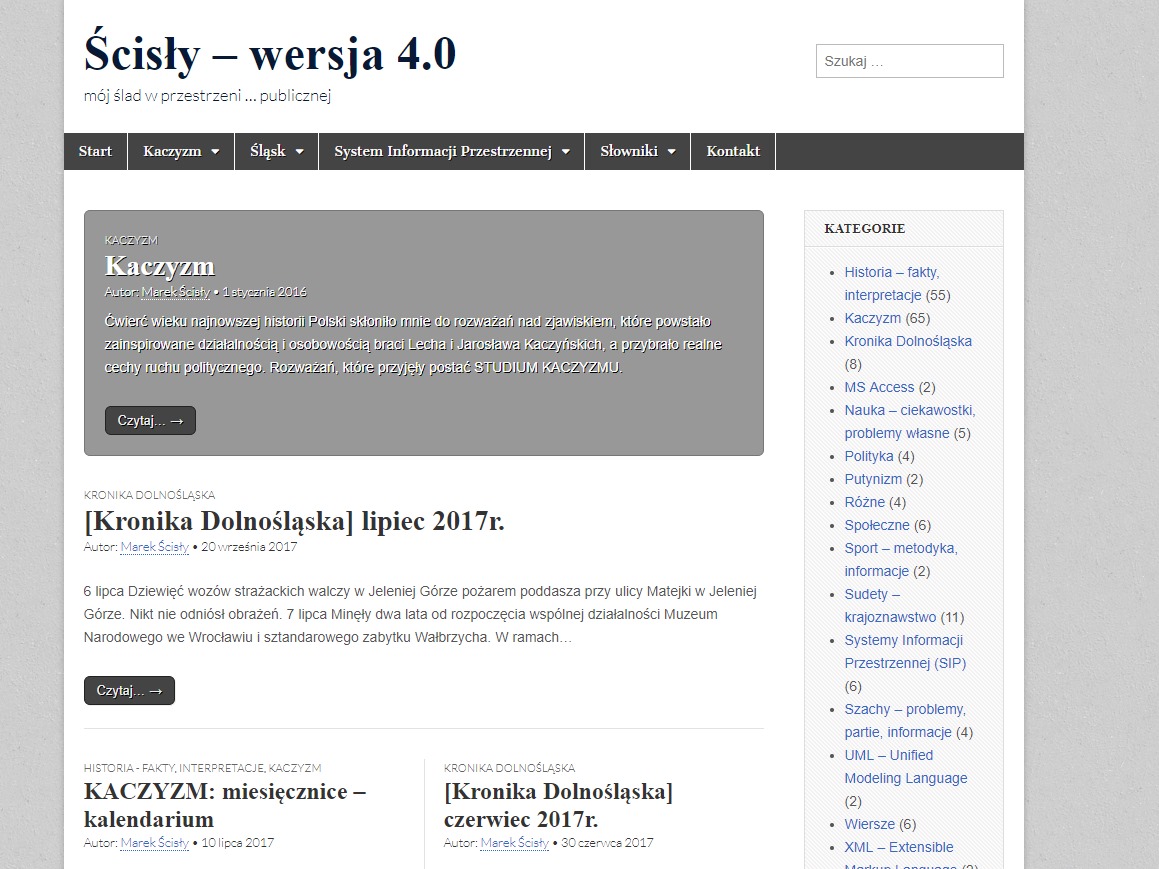
Task: Select the MS Access category link
Action: click(x=879, y=387)
